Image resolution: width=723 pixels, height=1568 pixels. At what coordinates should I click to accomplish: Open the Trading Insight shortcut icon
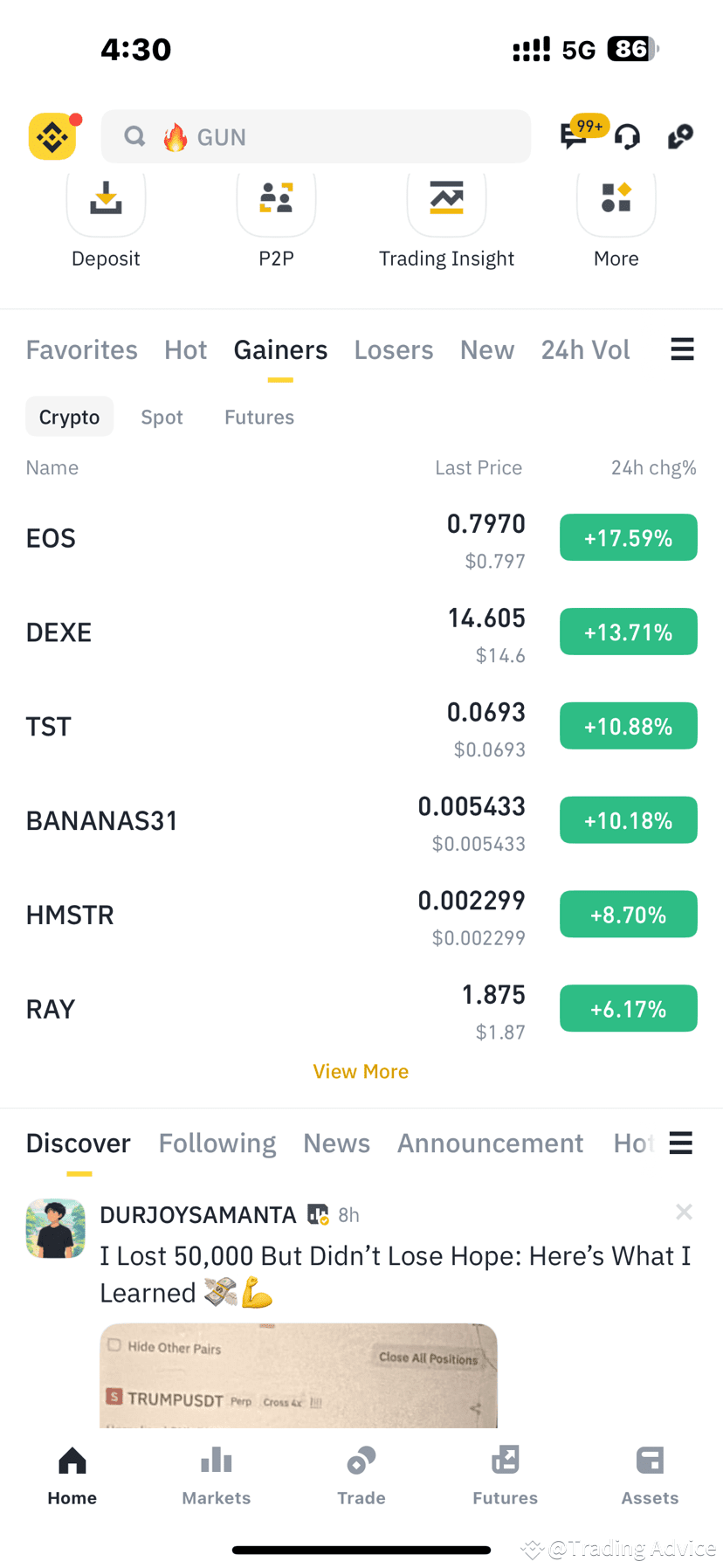(446, 200)
